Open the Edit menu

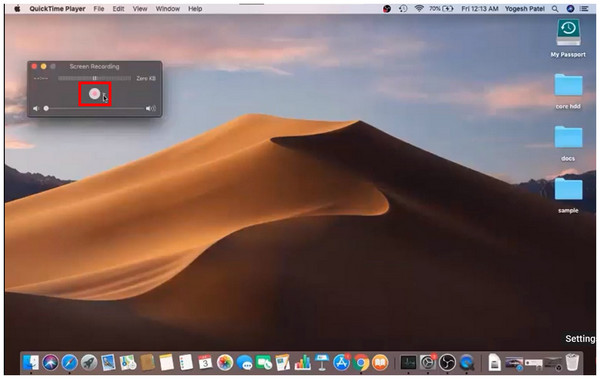click(x=118, y=8)
